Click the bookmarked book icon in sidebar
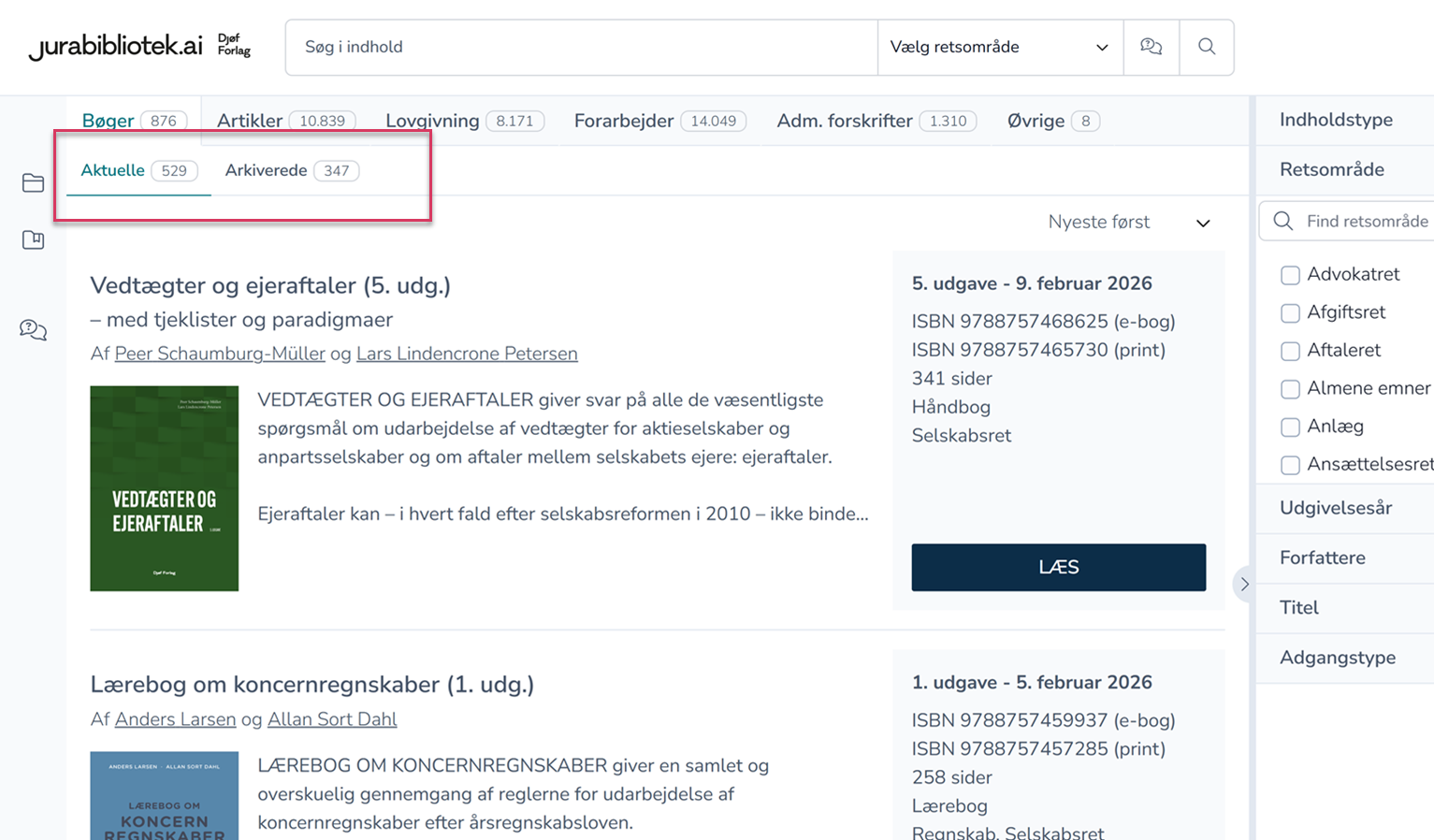1434x840 pixels. [x=33, y=240]
